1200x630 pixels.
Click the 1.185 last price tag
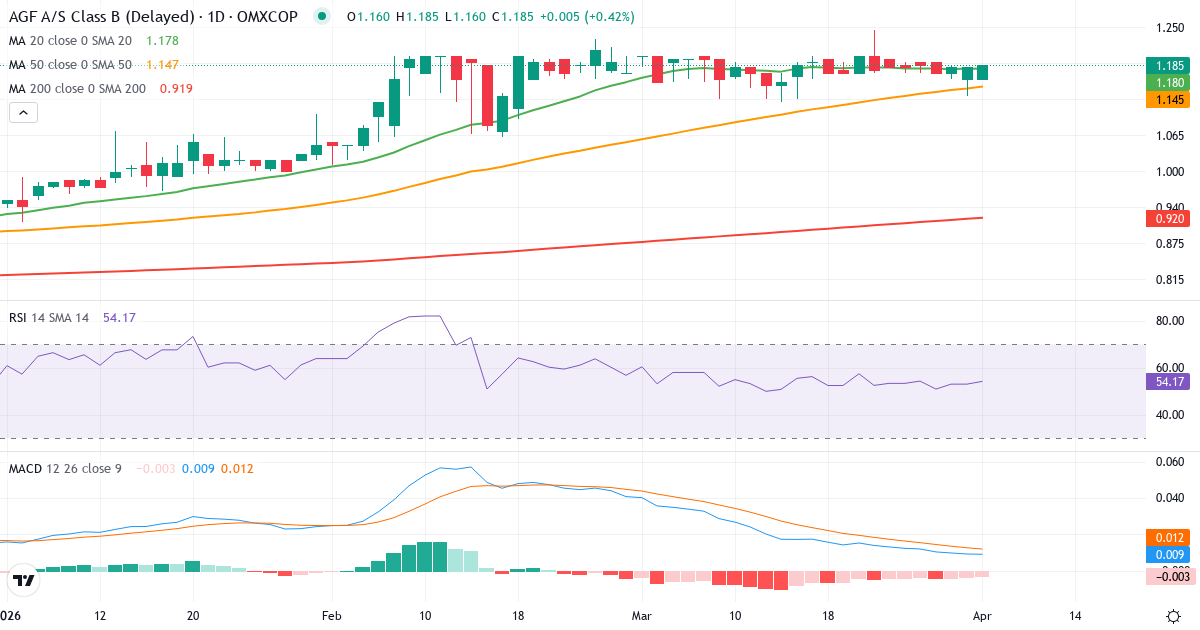click(1168, 64)
